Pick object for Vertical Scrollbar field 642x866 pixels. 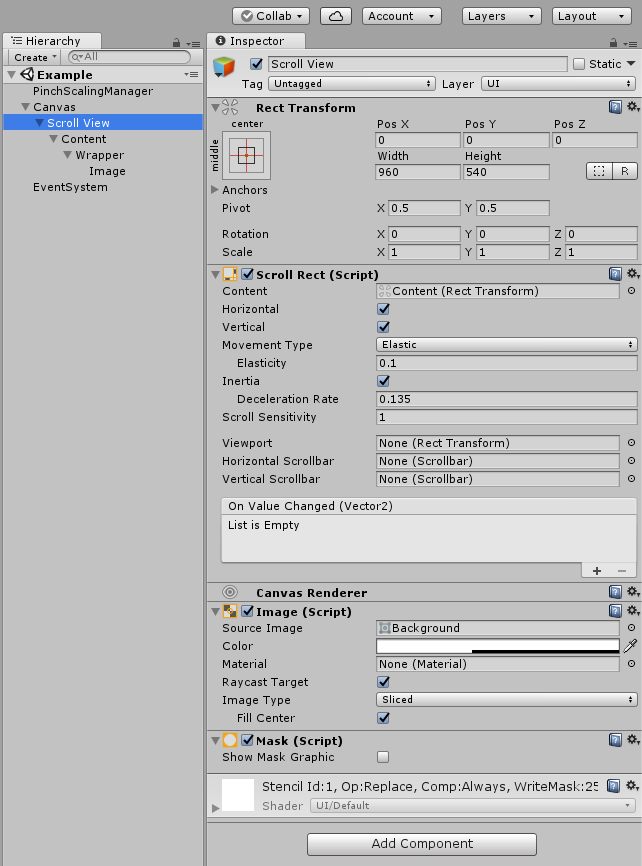[x=632, y=479]
